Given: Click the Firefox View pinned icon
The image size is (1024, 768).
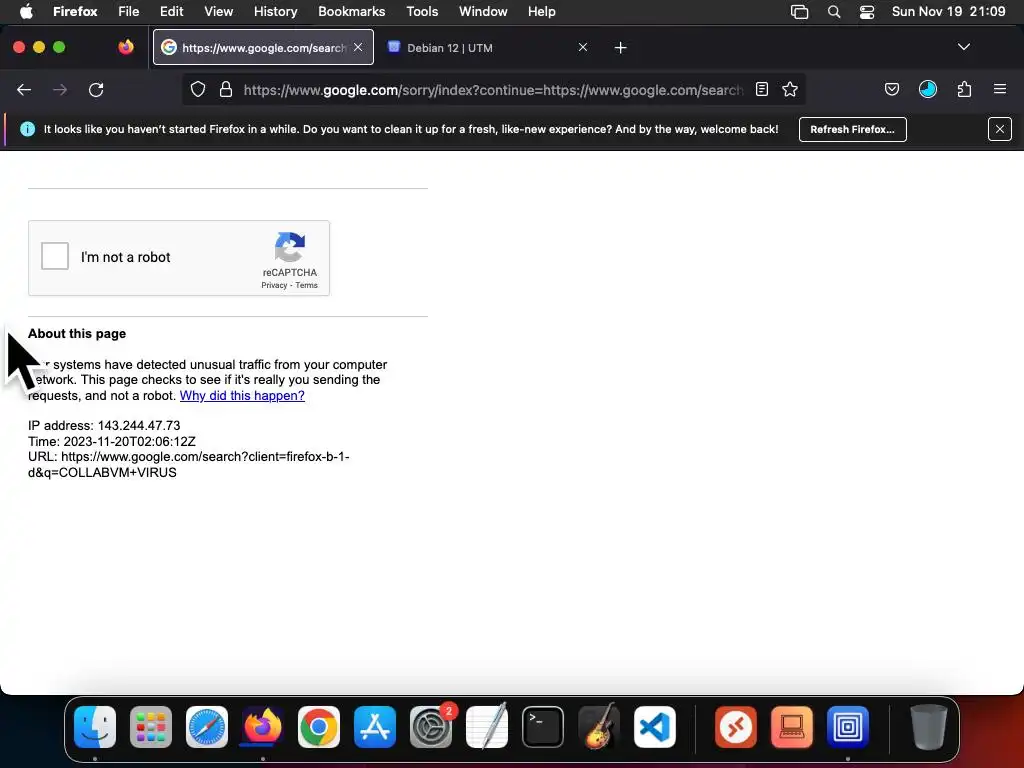Looking at the screenshot, I should 126,47.
